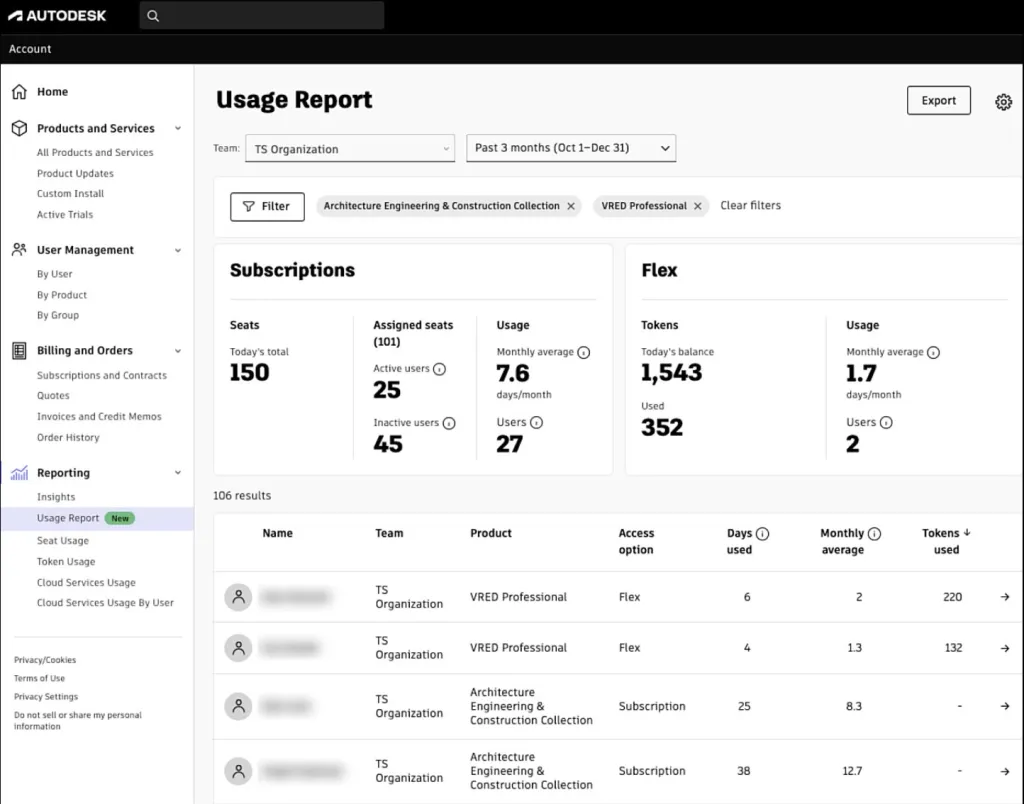This screenshot has height=804, width=1024.
Task: Open Seat Usage in the sidebar
Action: coord(63,541)
